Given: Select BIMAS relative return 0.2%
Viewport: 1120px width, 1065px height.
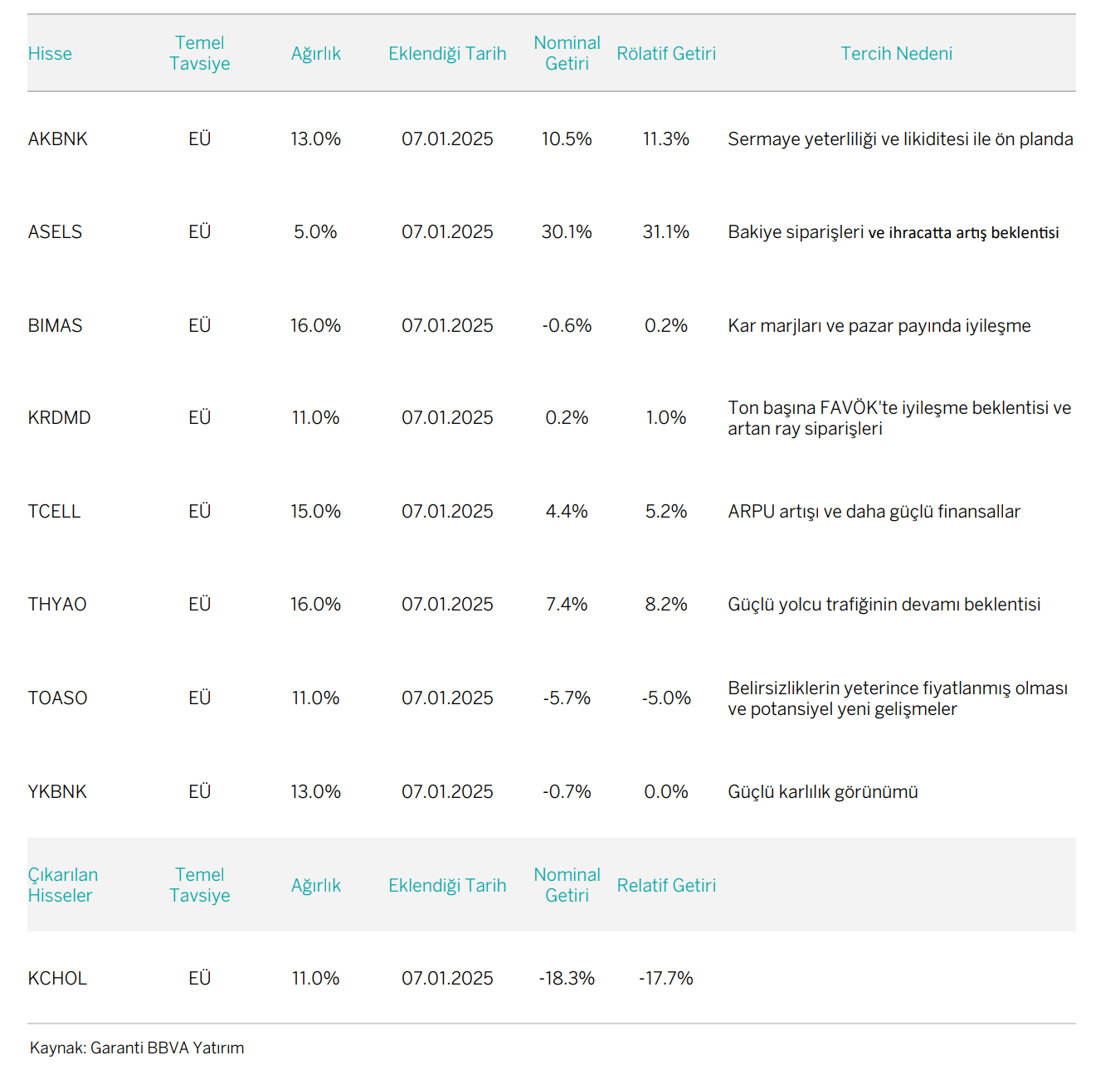Looking at the screenshot, I should (x=666, y=326).
